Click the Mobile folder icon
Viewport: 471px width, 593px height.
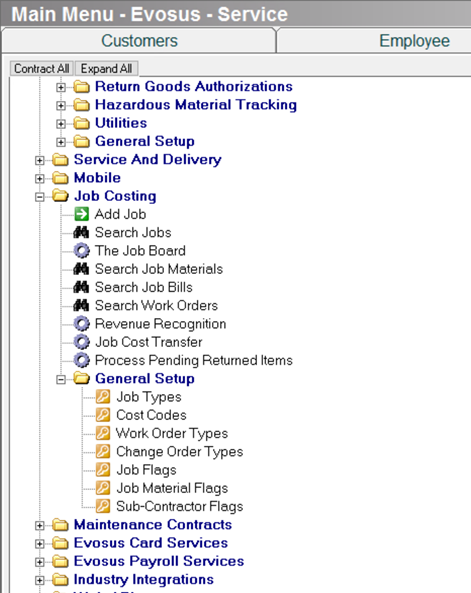(60, 178)
